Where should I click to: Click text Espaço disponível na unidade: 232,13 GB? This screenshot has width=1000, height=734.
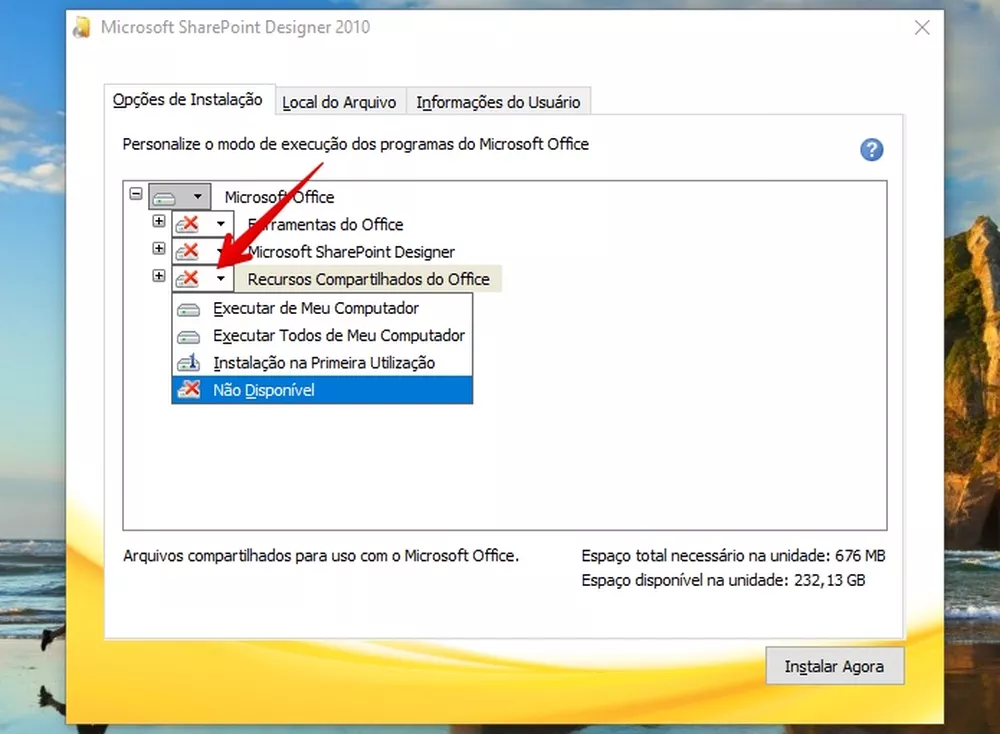pos(723,580)
